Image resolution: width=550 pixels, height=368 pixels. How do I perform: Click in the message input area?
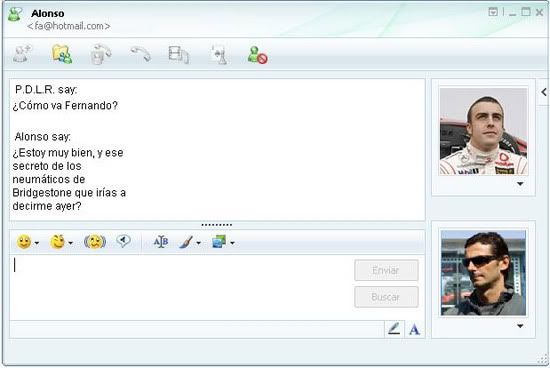(x=181, y=287)
